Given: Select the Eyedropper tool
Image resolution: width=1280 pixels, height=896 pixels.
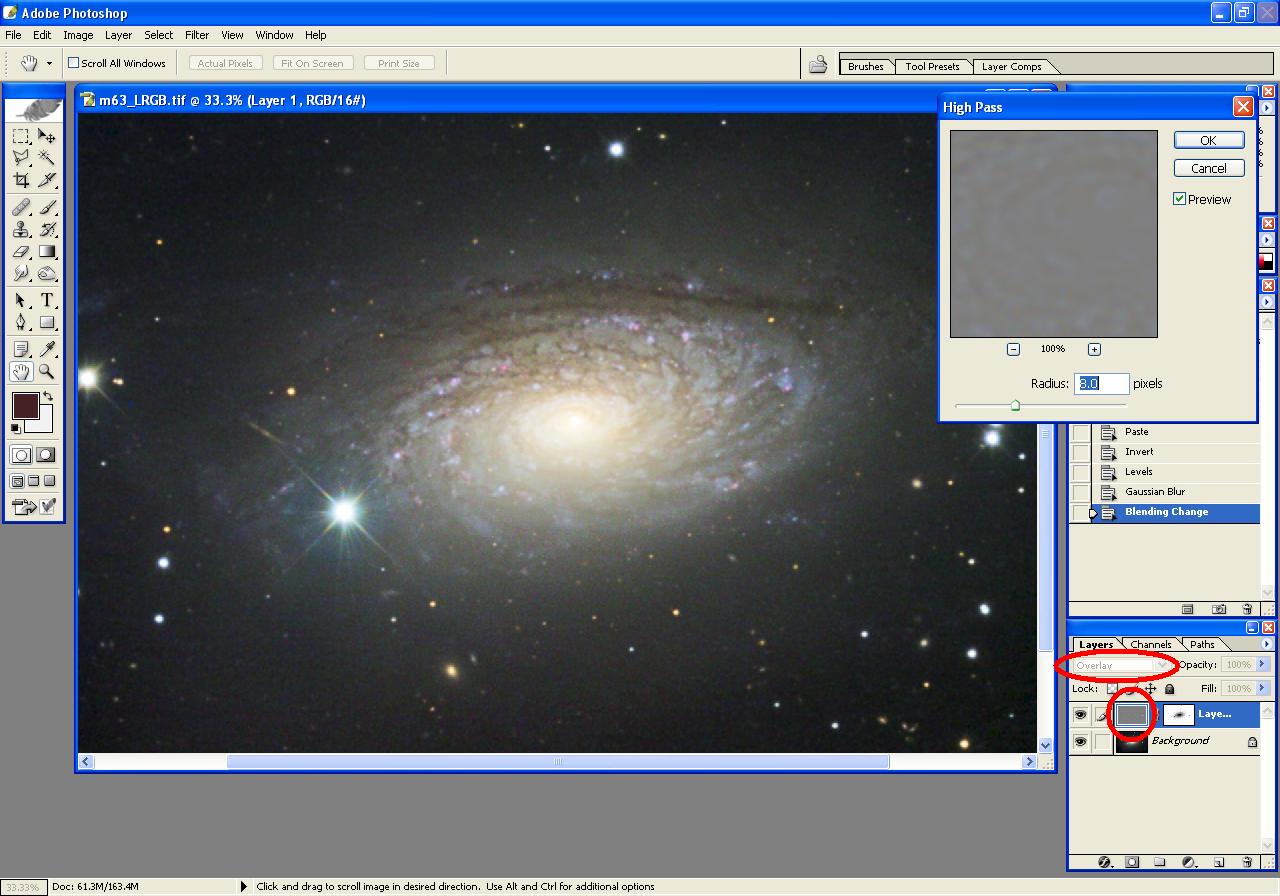Looking at the screenshot, I should (46, 349).
